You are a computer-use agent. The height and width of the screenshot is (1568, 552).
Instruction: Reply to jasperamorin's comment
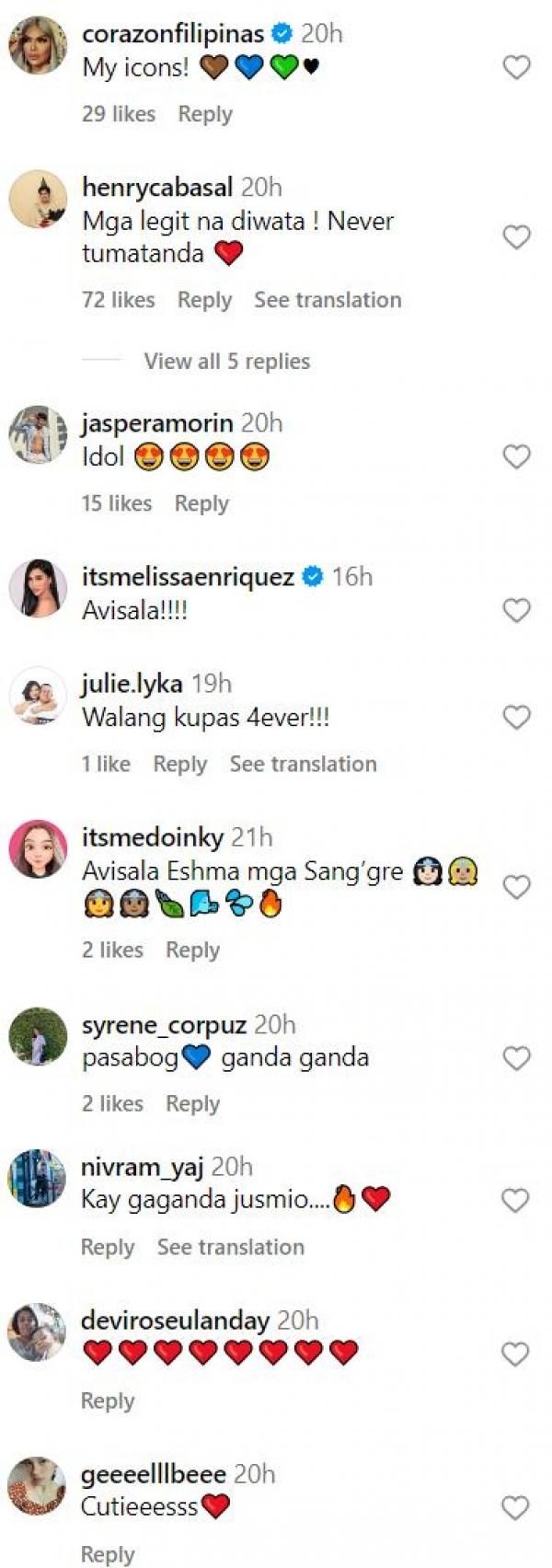tap(201, 503)
